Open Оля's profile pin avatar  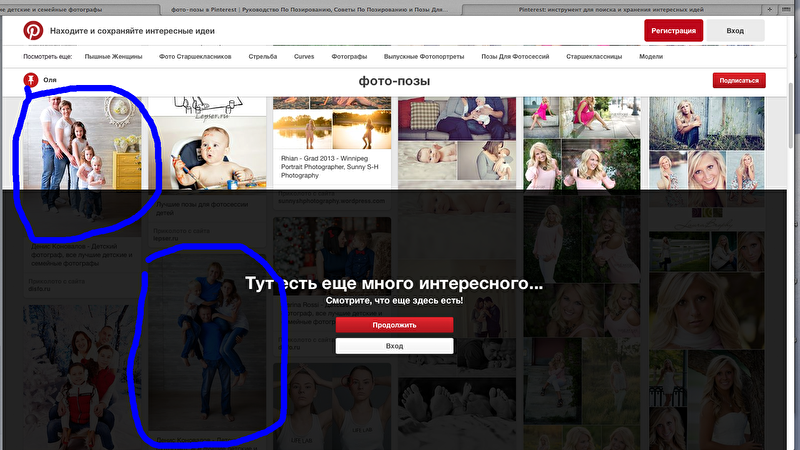[31, 79]
